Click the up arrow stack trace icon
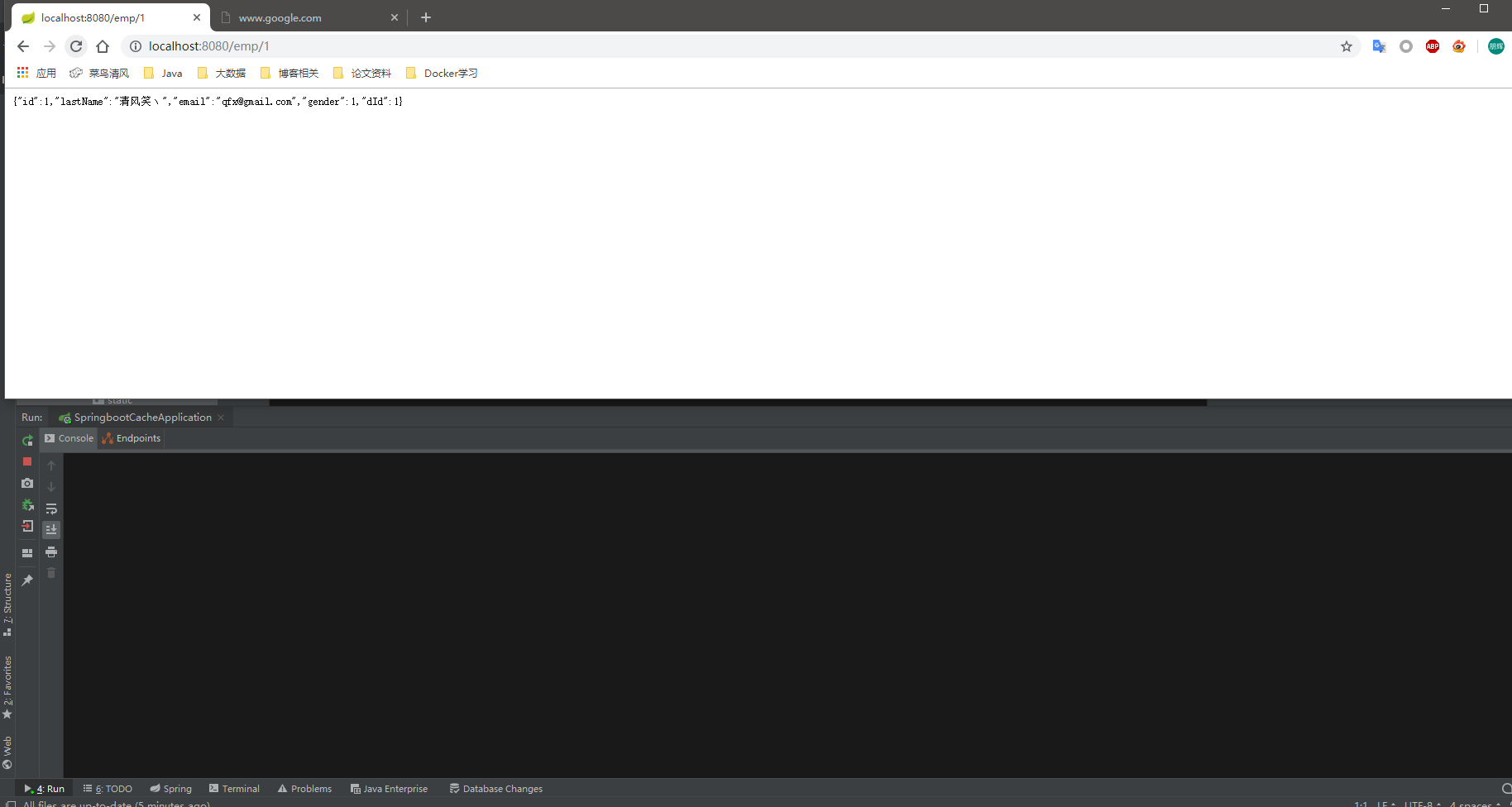 (x=51, y=466)
